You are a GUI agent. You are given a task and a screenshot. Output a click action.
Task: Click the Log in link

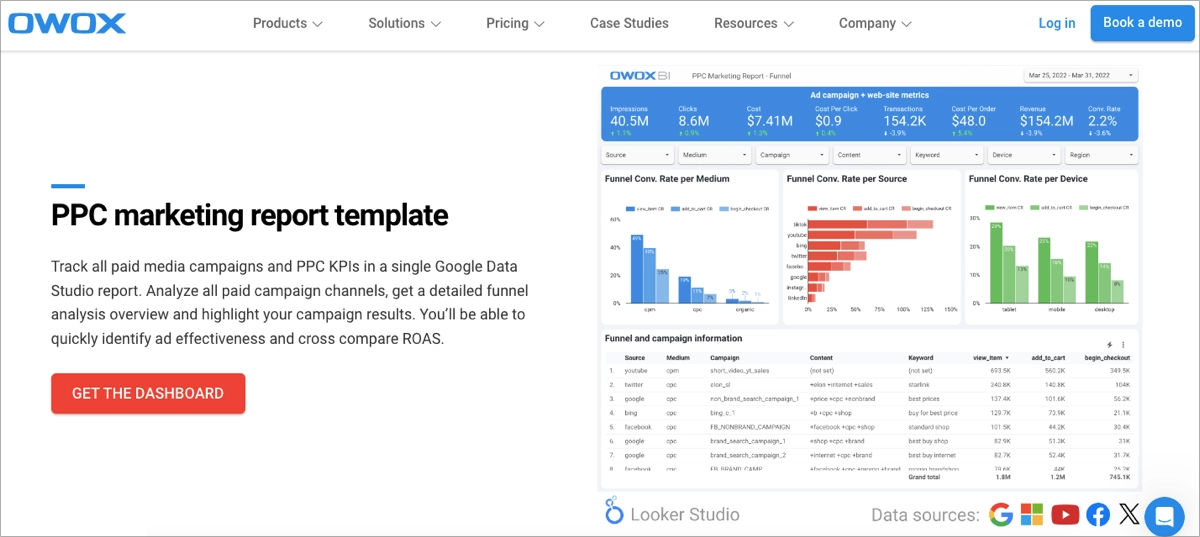click(1057, 23)
